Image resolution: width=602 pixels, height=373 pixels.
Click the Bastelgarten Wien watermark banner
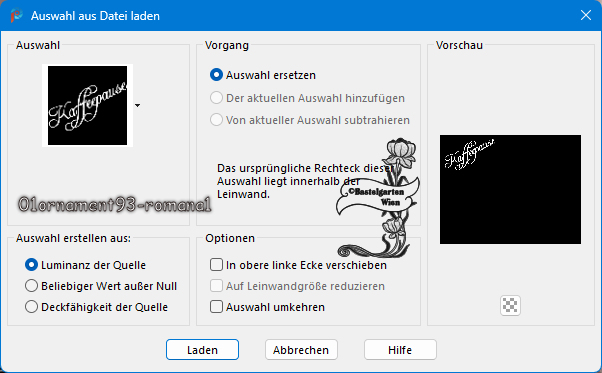coord(377,198)
